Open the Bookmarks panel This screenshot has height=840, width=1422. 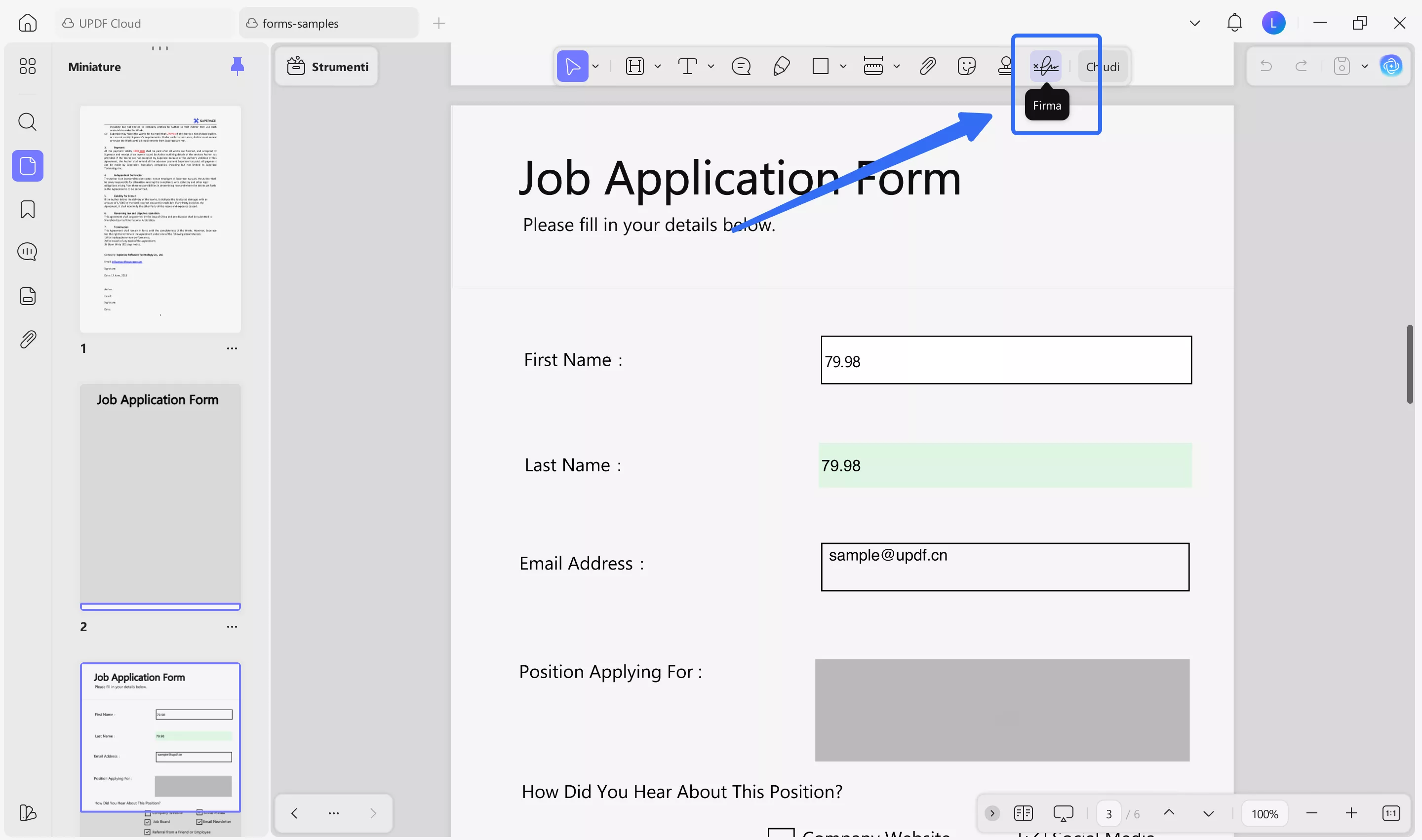(27, 209)
